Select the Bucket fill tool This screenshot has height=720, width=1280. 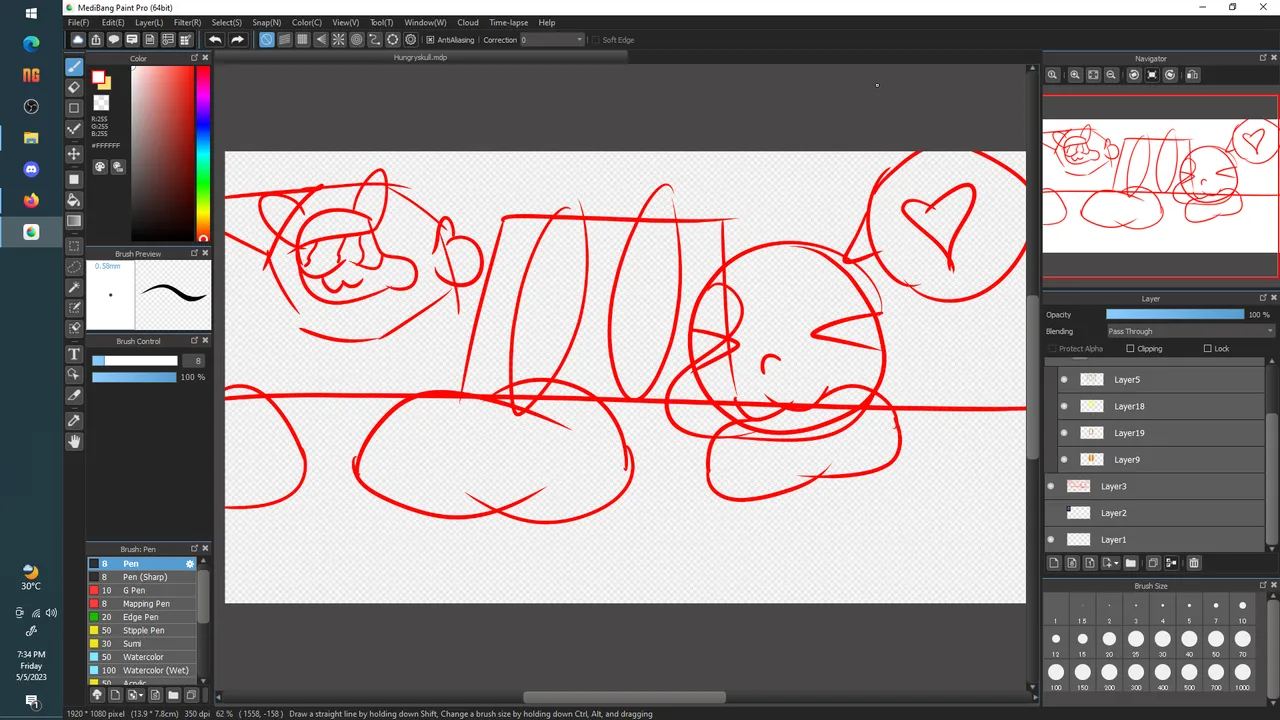tap(74, 200)
